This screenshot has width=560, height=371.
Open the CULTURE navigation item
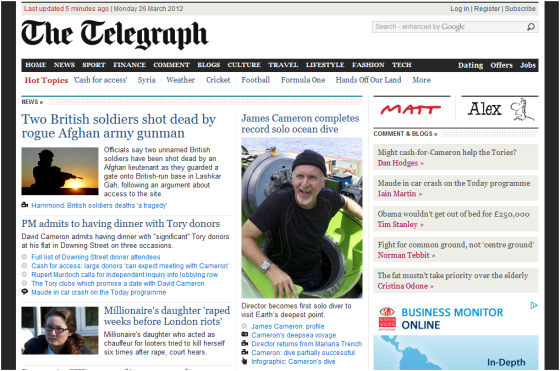coord(244,65)
